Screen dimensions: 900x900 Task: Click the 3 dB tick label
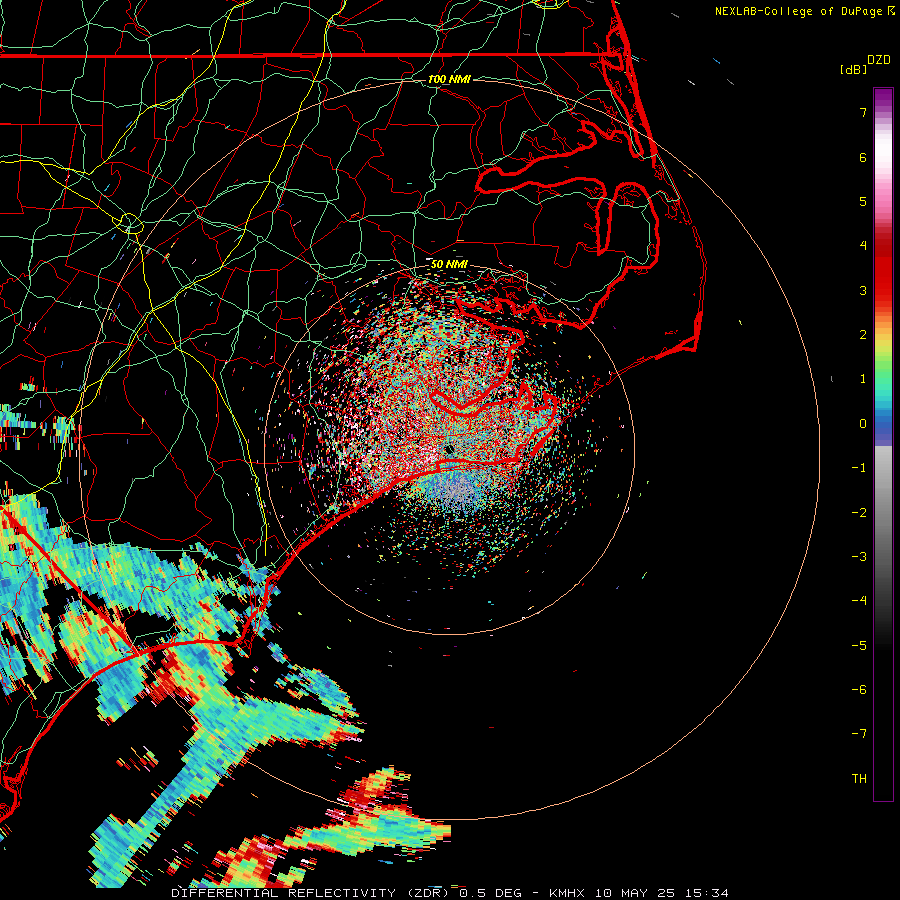[x=863, y=290]
